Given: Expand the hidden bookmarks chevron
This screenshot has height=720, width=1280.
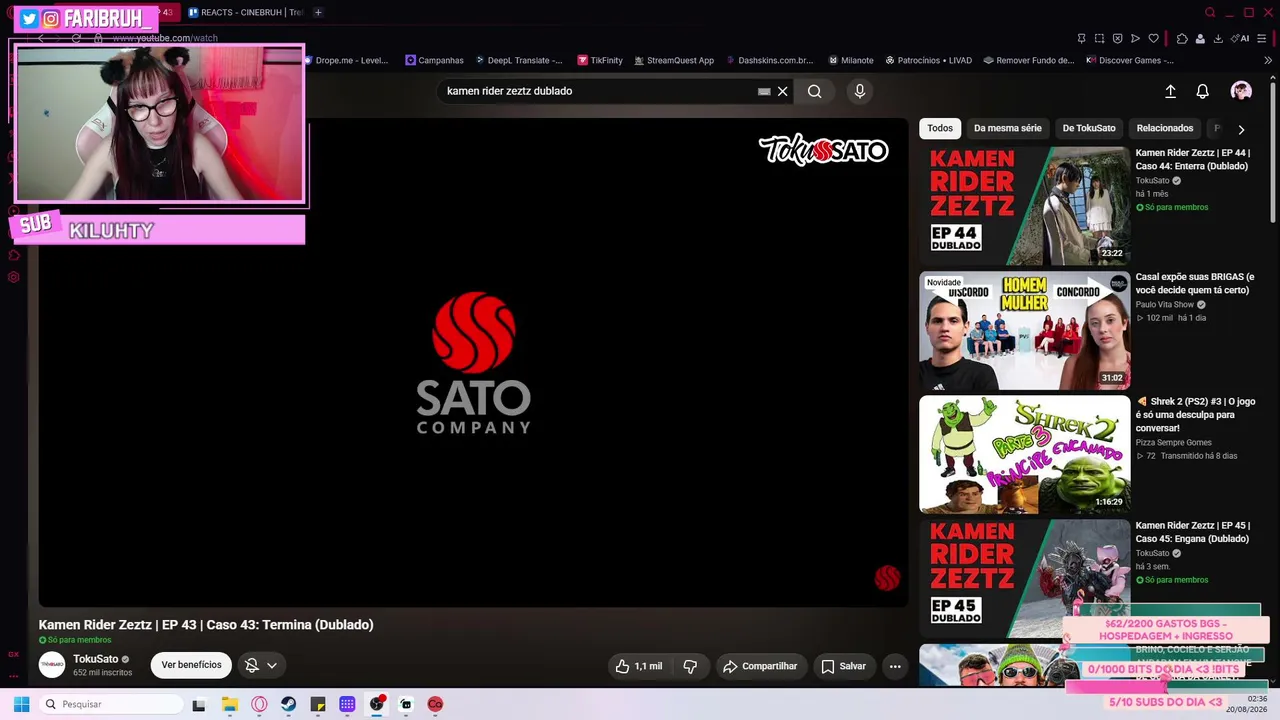Looking at the screenshot, I should (x=1268, y=60).
